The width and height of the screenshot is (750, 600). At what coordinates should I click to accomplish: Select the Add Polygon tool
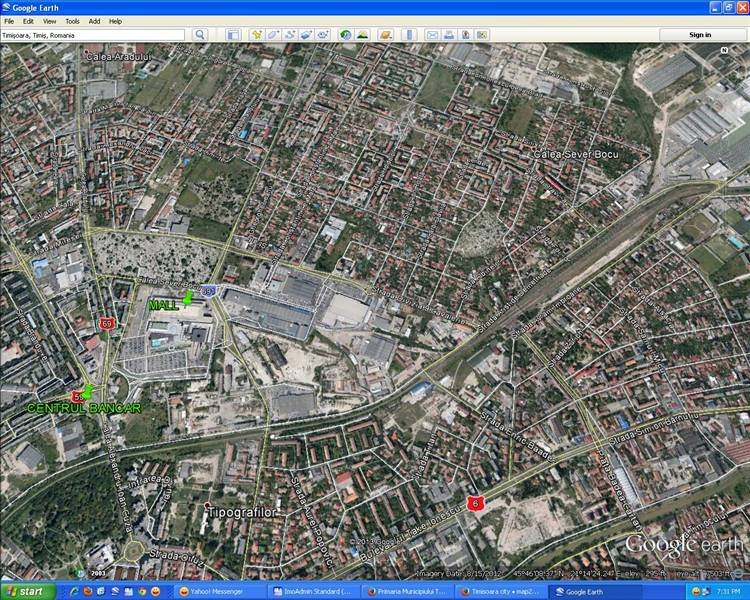[273, 35]
